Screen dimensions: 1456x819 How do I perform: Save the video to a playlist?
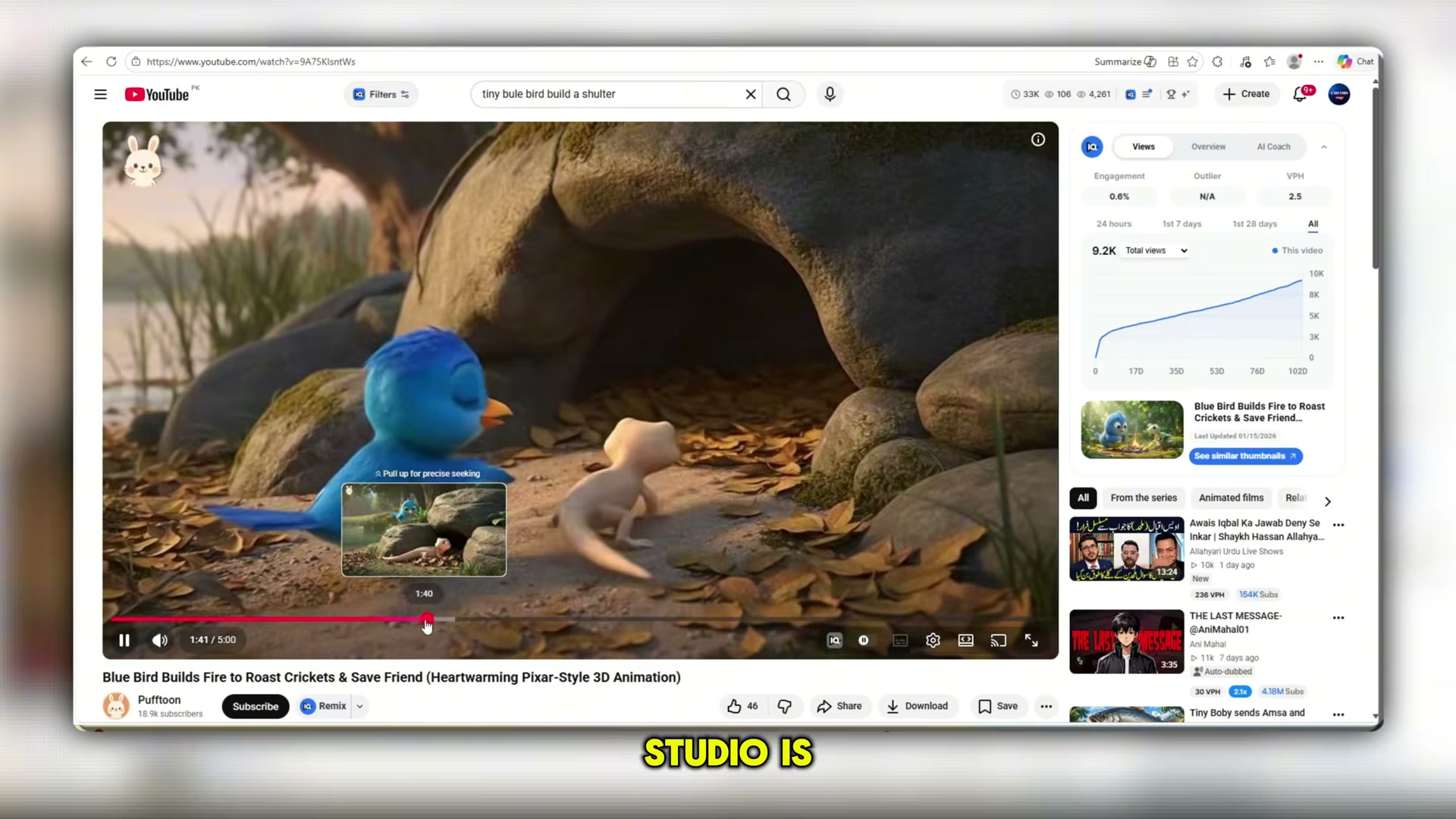pos(998,706)
